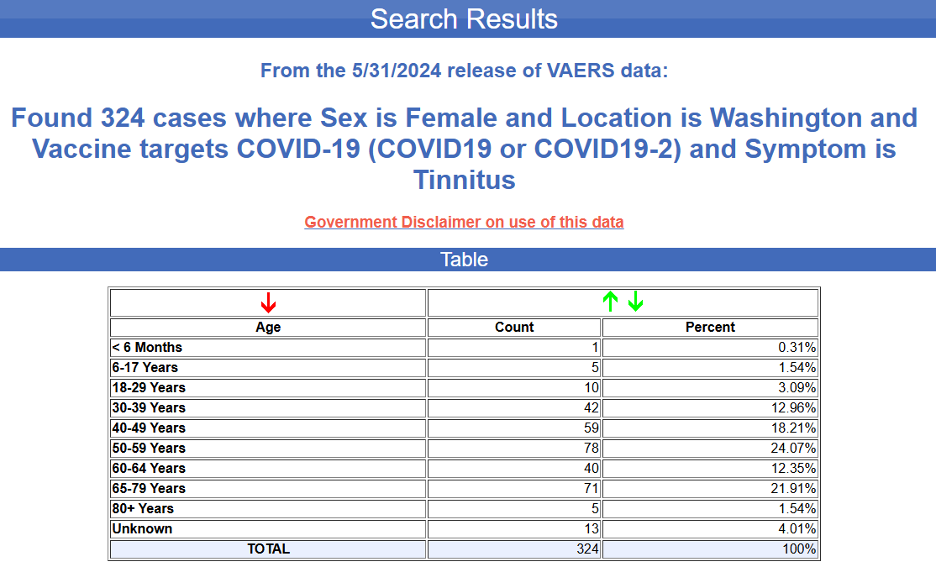
Task: Click the 'Table' section header bar
Action: pos(468,260)
